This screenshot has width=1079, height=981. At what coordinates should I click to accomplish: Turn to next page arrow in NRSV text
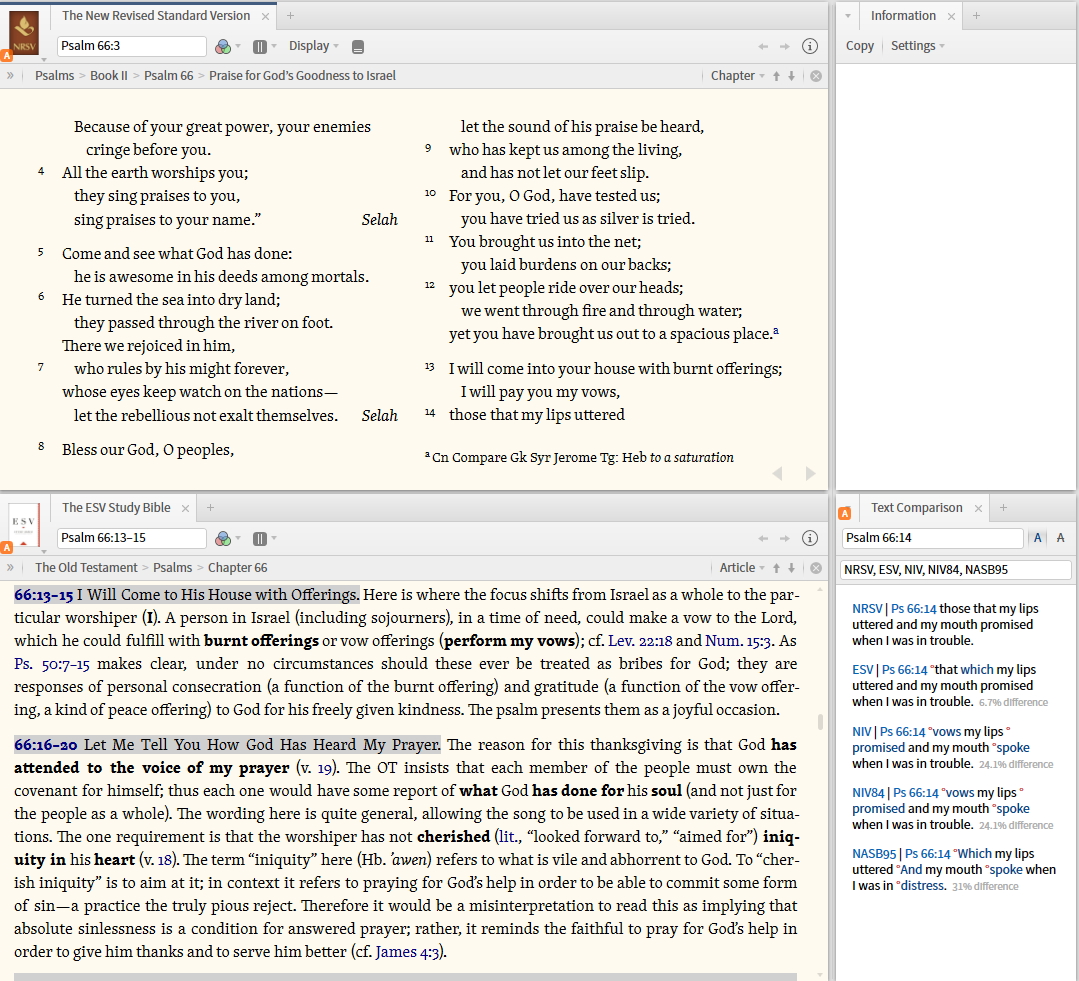811,473
